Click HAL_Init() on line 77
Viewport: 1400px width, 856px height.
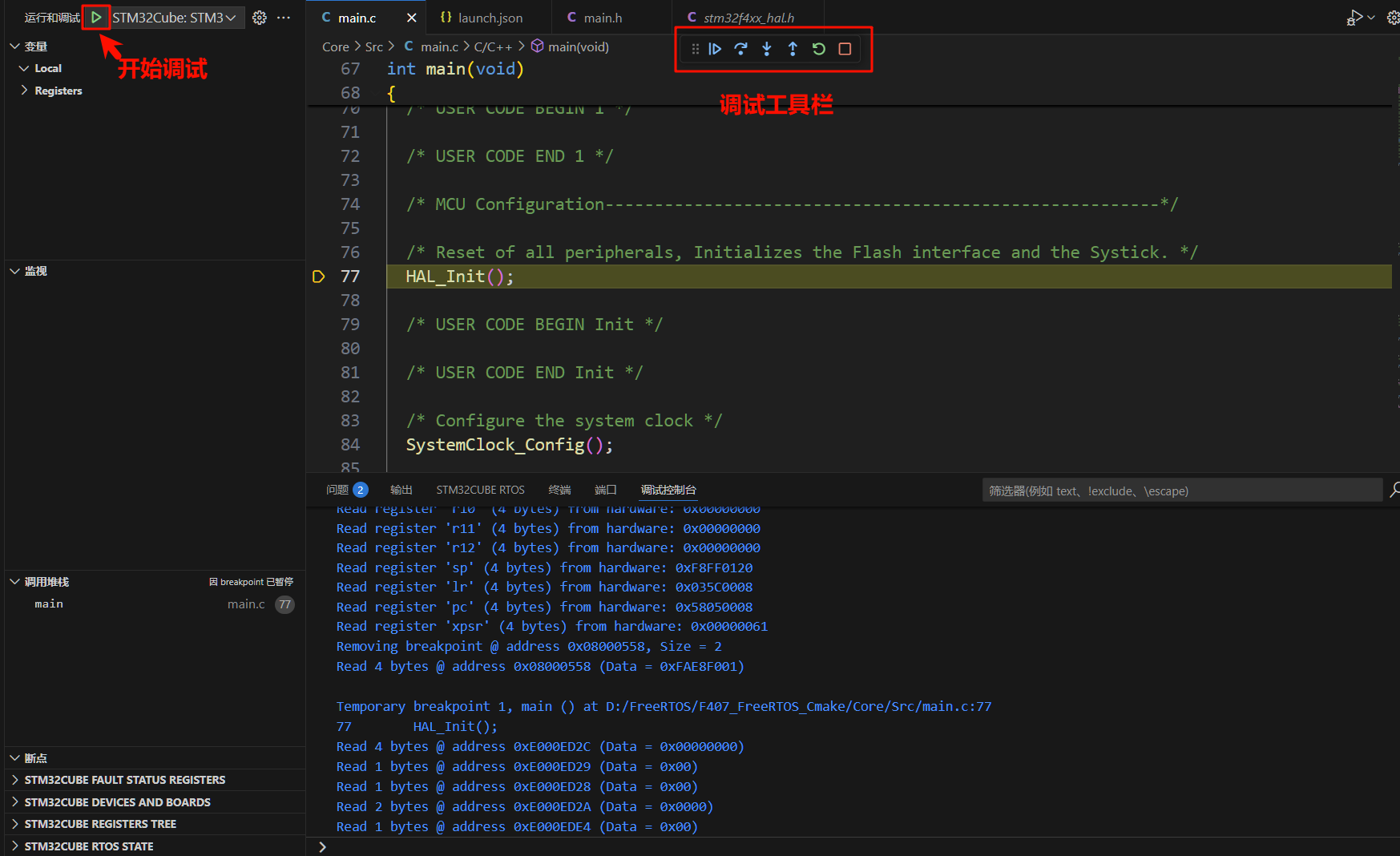coord(460,277)
